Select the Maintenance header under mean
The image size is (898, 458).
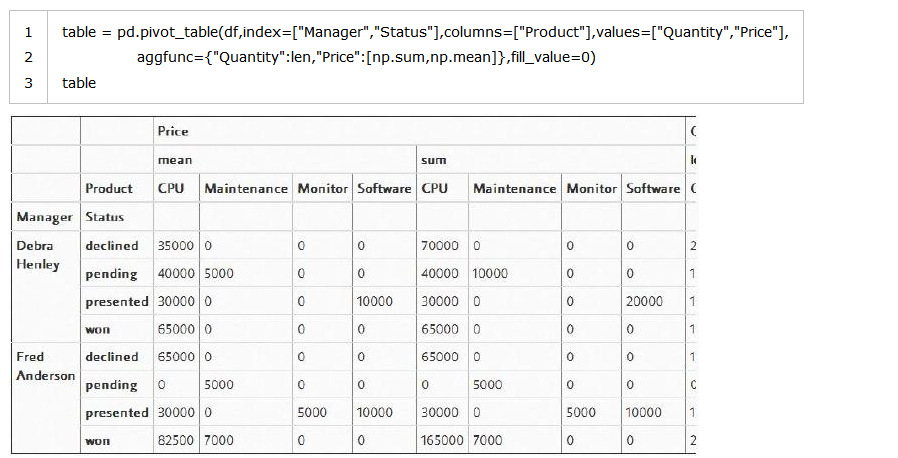coord(246,188)
